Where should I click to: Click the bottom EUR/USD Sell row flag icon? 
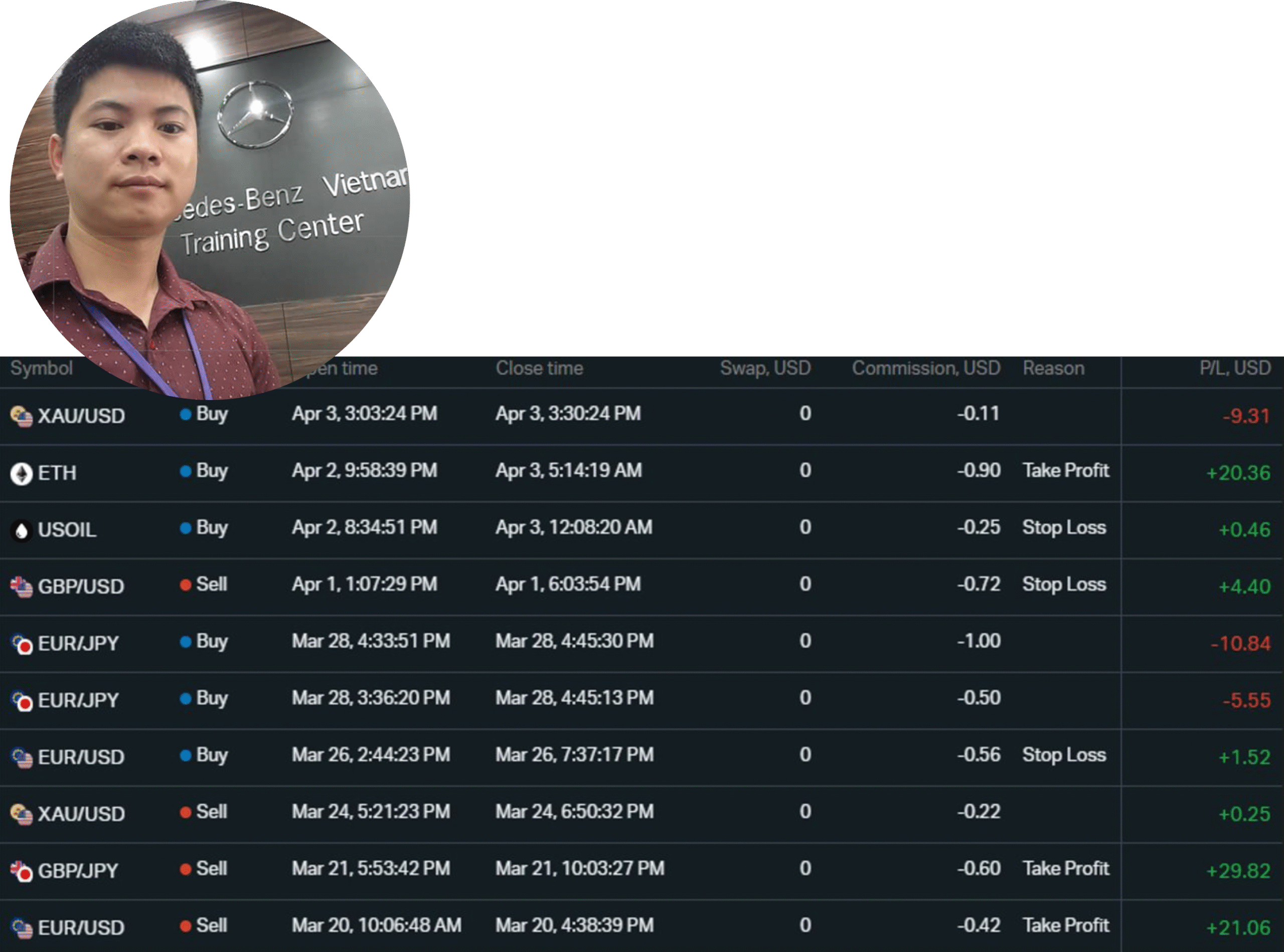(22, 928)
